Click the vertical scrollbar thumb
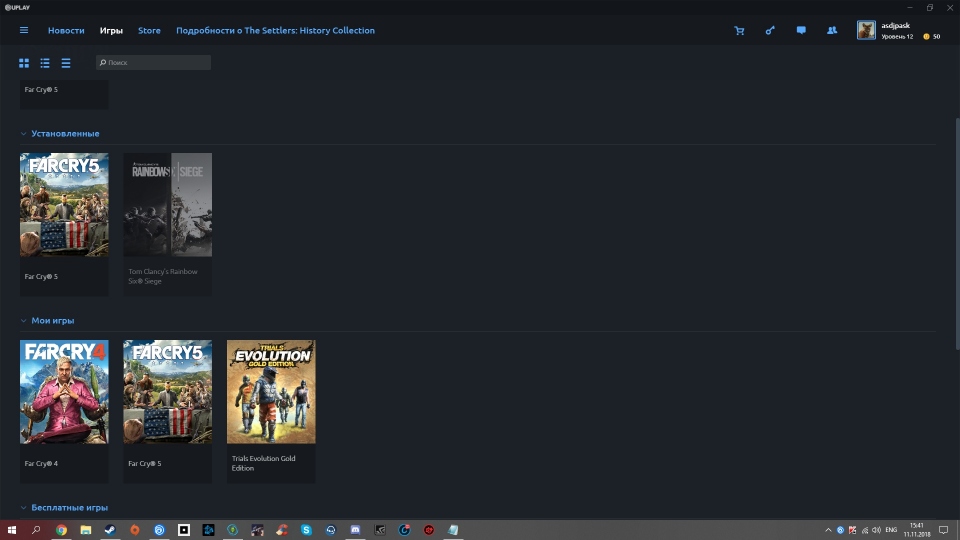The height and width of the screenshot is (540, 960). click(x=957, y=234)
